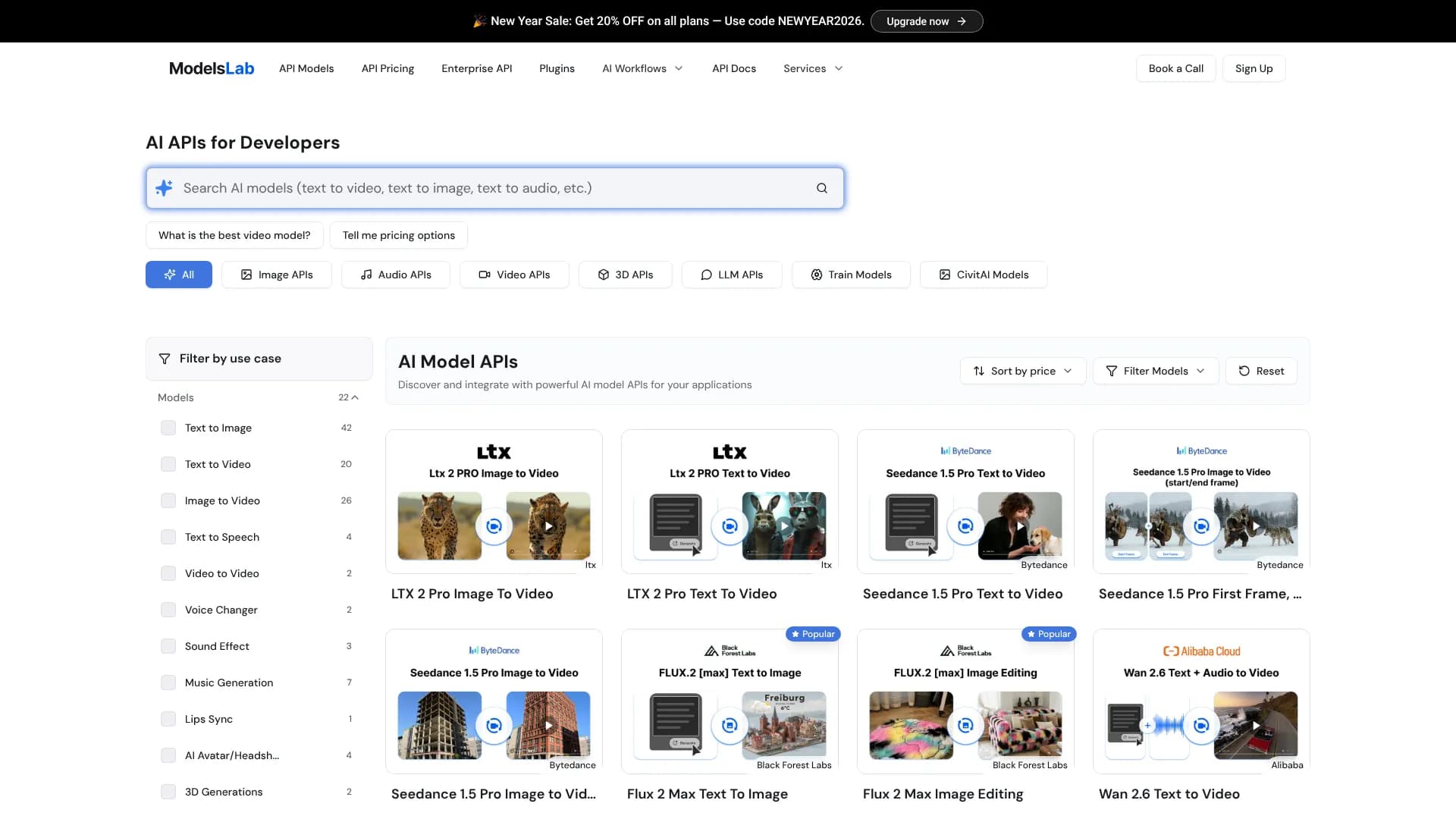Click convert icon on Seedance 1.5 Pro Image to Video card

click(494, 726)
